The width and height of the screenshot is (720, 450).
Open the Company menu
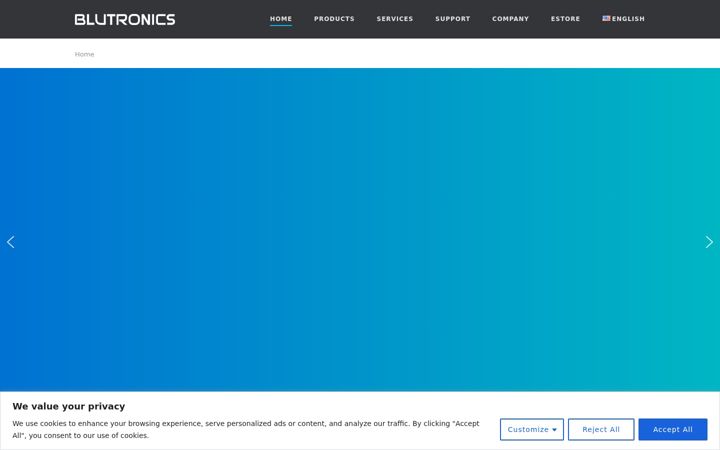coord(511,19)
